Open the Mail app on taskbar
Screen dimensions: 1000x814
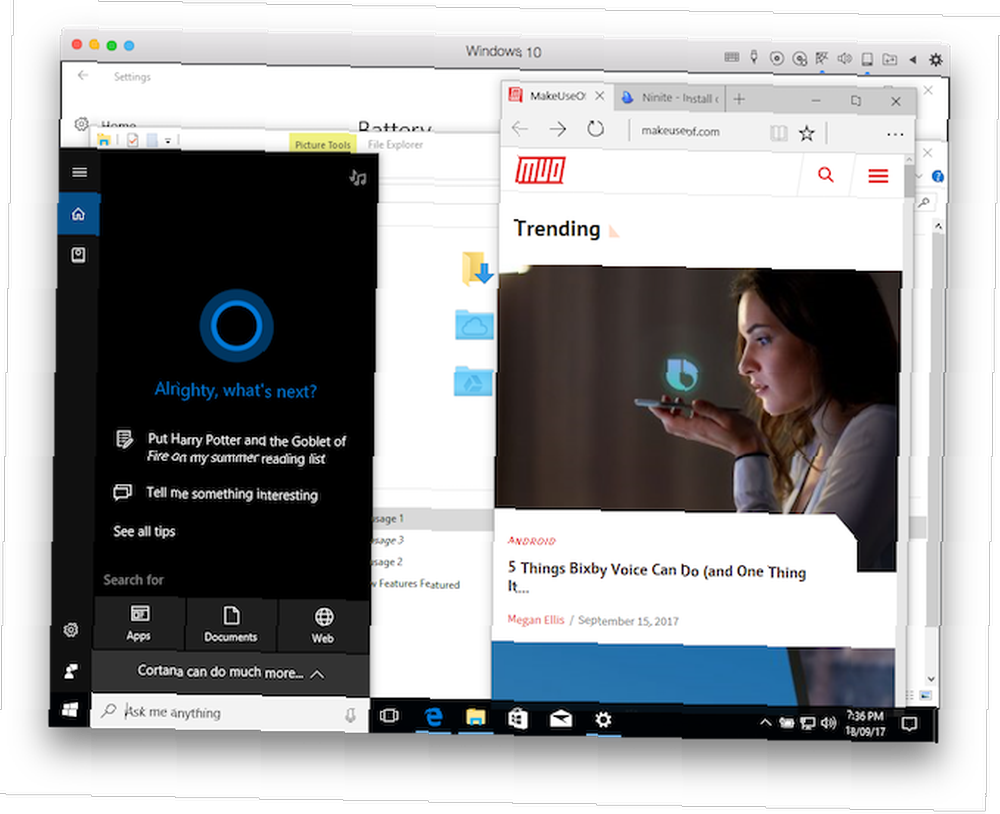click(x=561, y=720)
